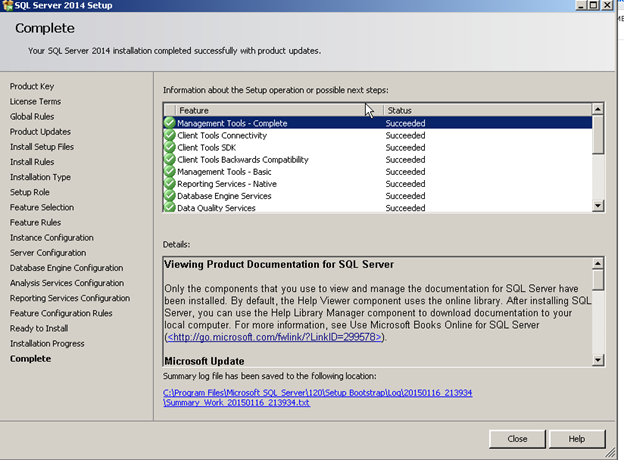Image resolution: width=624 pixels, height=460 pixels.
Task: Open the Summary log file path link
Action: pyautogui.click(x=317, y=398)
